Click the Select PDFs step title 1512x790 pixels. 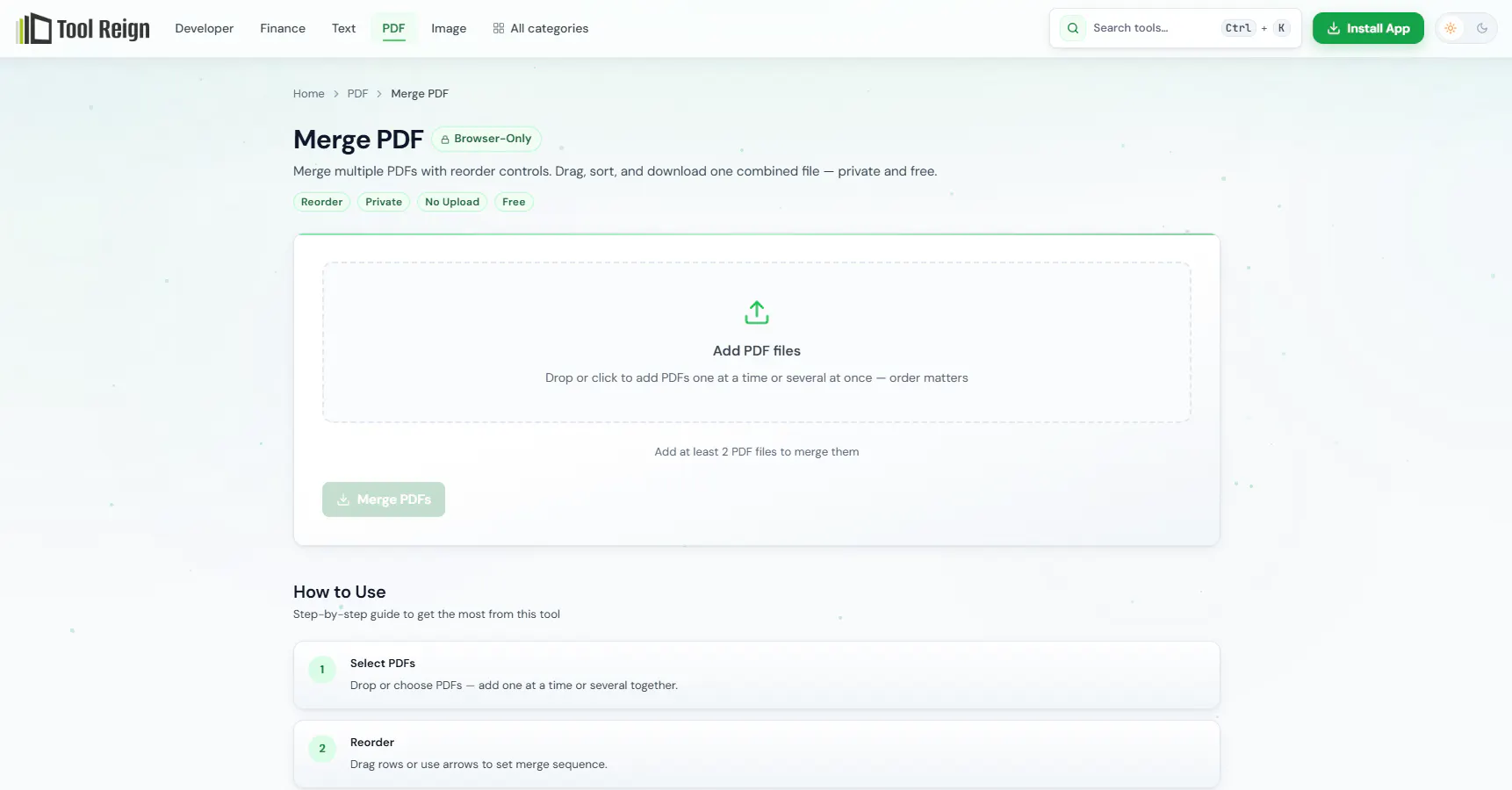point(383,664)
